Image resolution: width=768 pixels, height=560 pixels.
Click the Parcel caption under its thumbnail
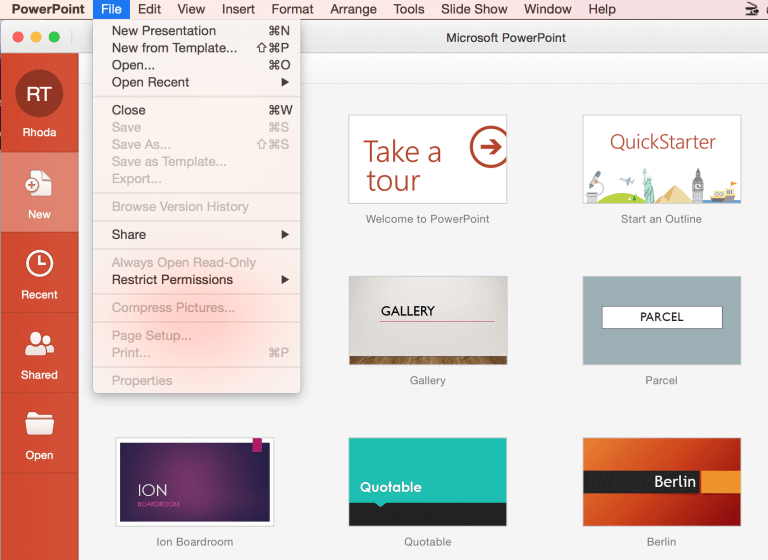661,380
